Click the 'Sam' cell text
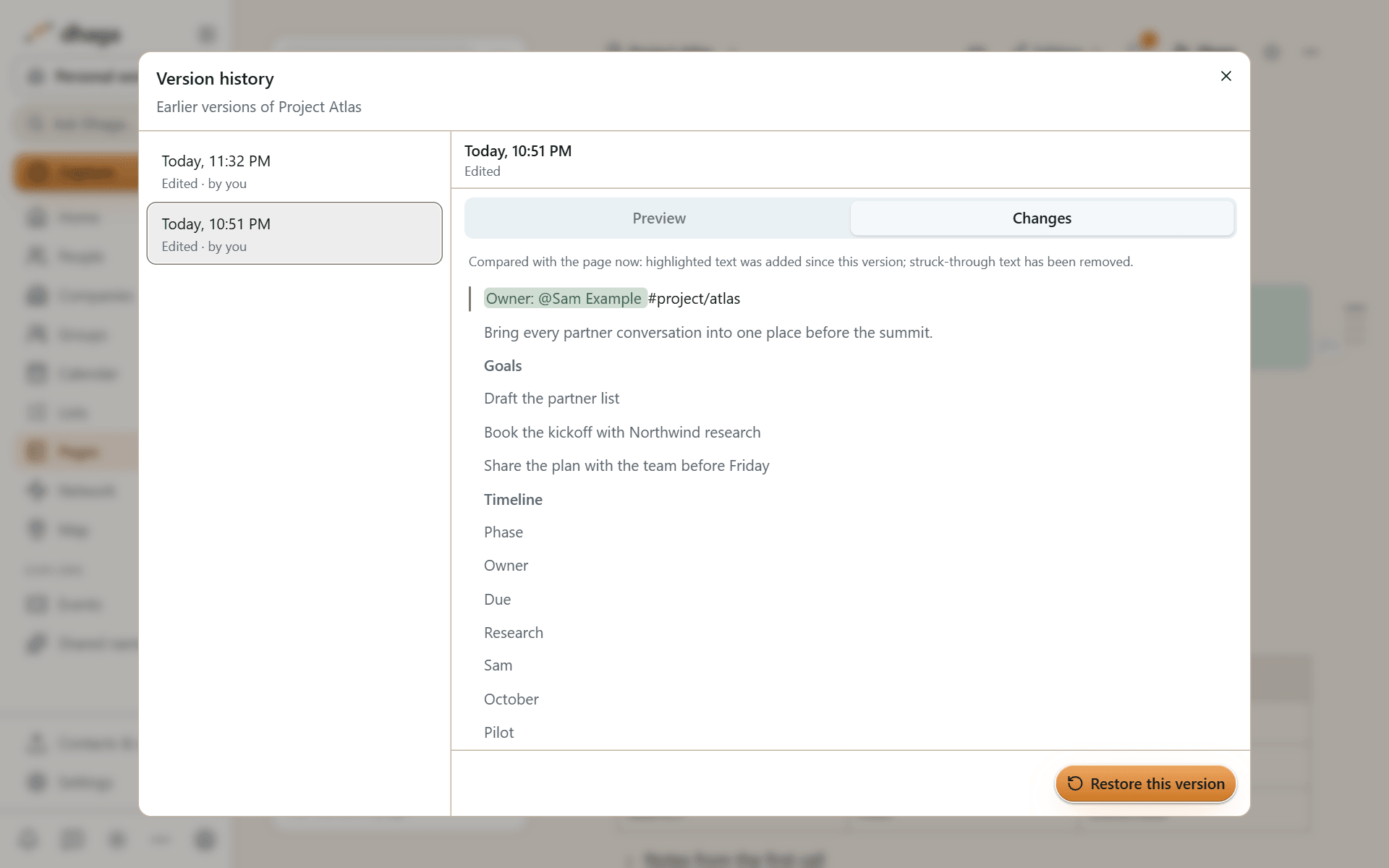 pos(498,665)
